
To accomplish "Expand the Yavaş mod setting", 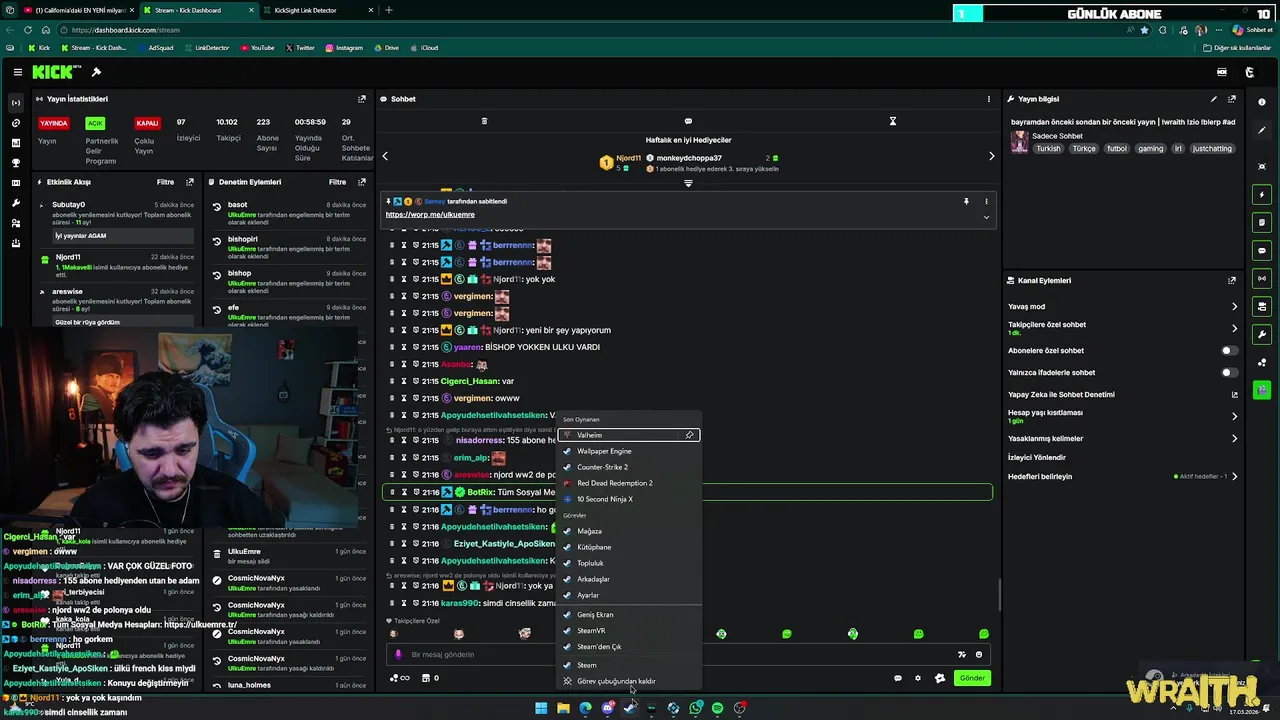I will tap(1234, 307).
